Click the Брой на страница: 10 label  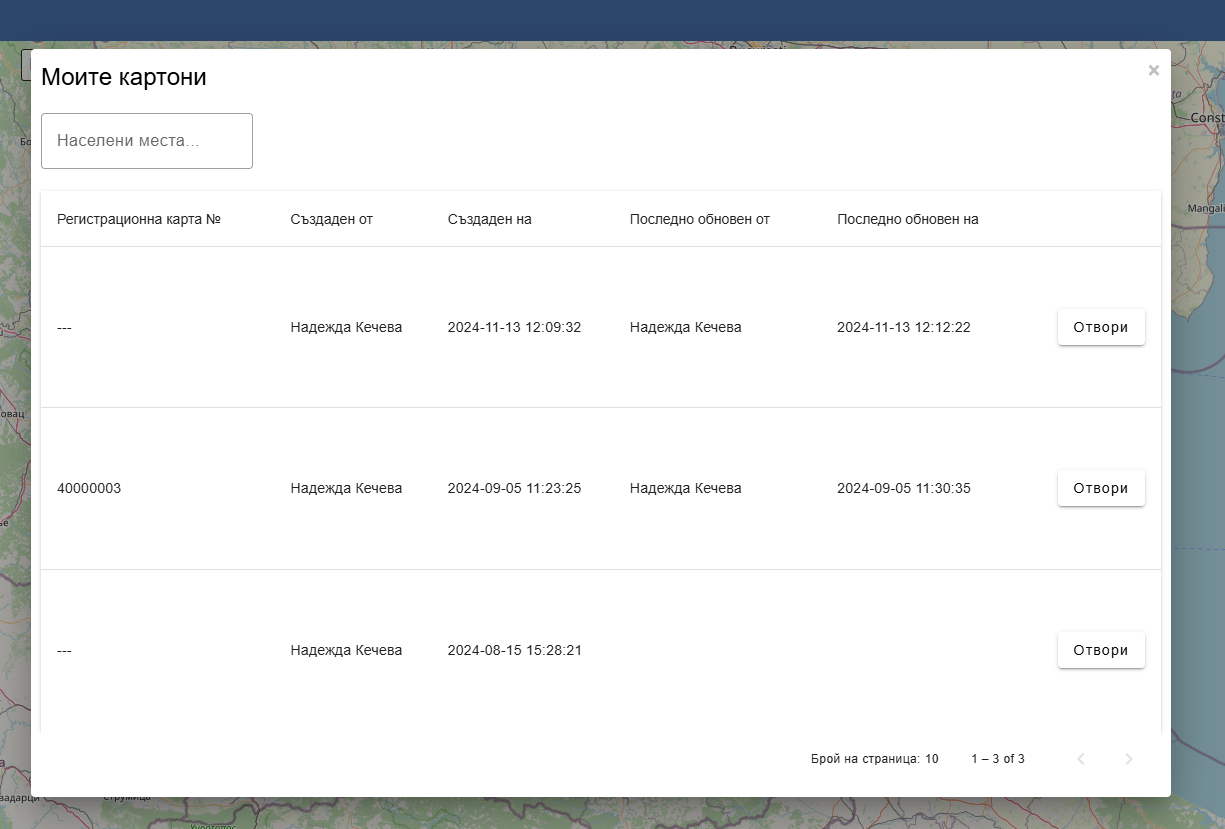pyautogui.click(x=875, y=759)
